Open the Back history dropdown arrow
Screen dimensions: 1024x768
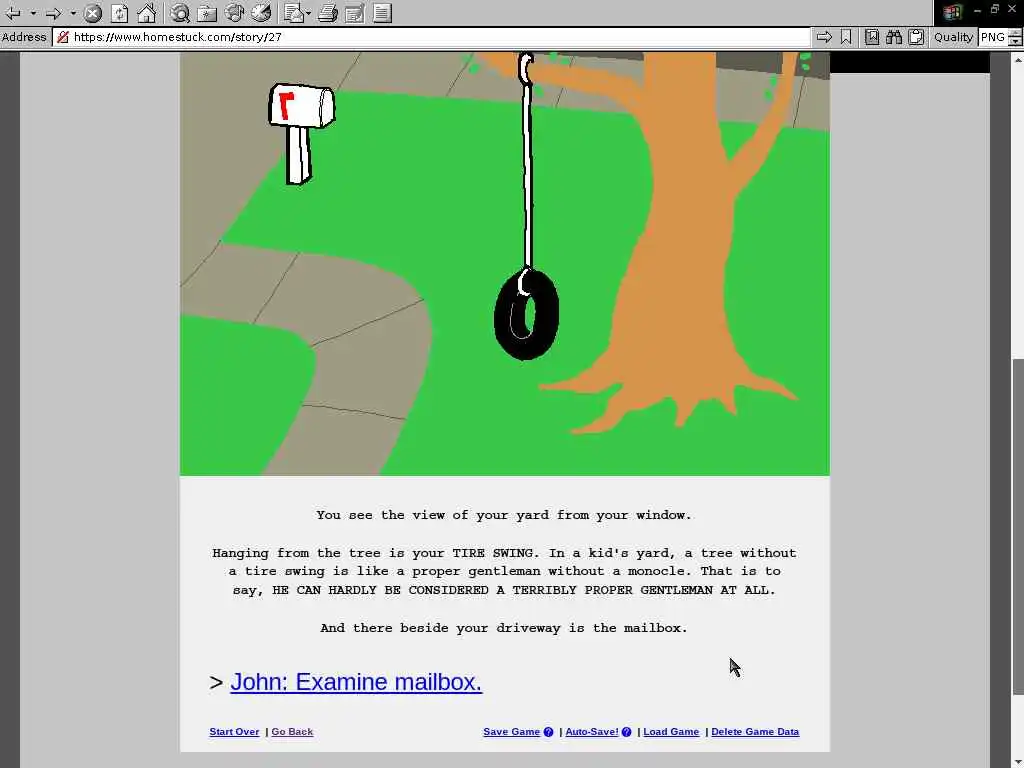click(33, 13)
